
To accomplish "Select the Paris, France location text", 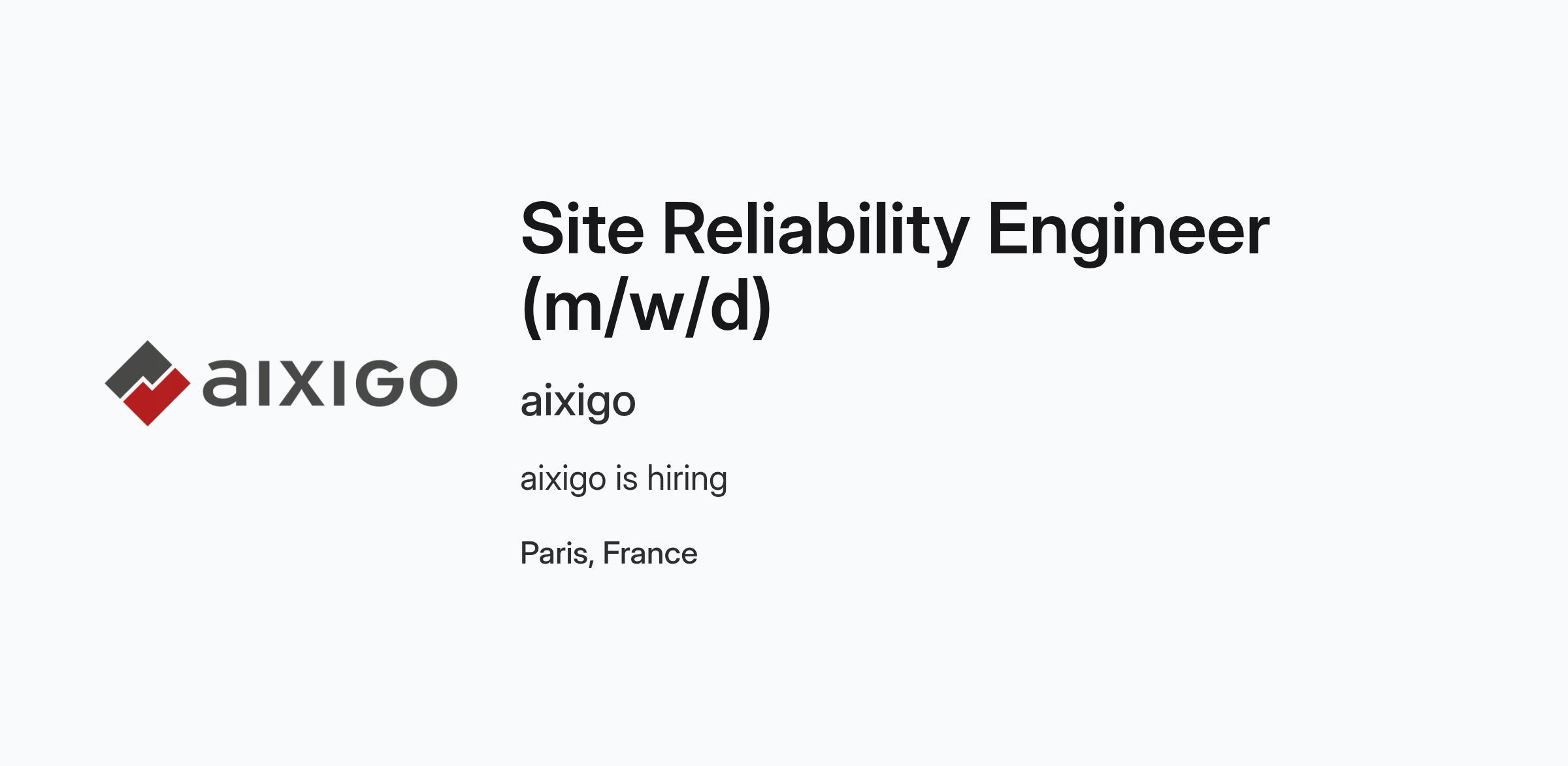I will click(x=609, y=554).
